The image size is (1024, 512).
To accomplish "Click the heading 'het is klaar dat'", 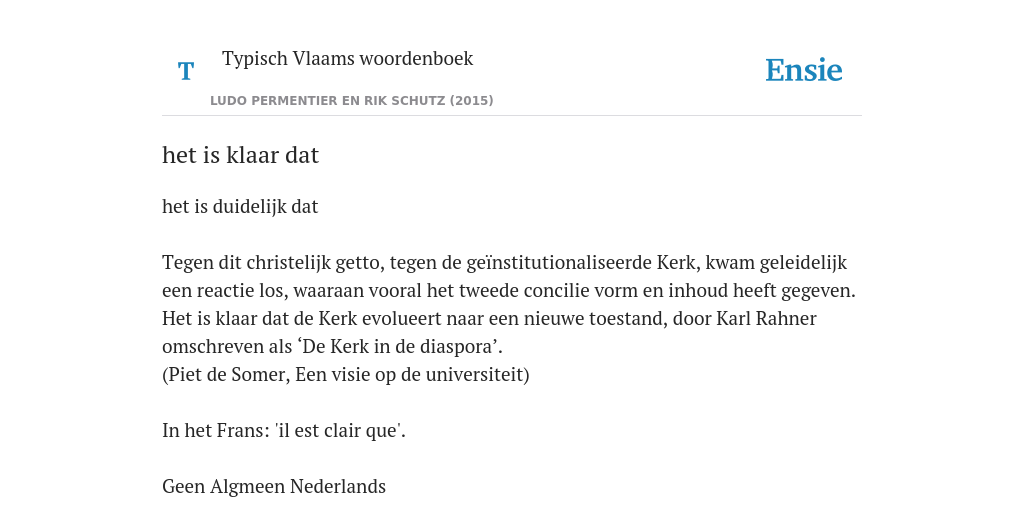I will pyautogui.click(x=240, y=155).
